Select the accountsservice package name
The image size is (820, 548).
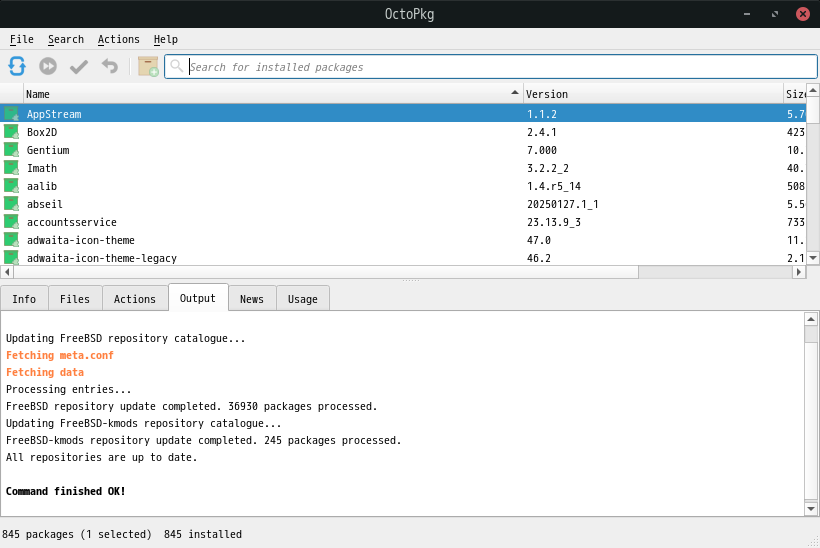(72, 222)
